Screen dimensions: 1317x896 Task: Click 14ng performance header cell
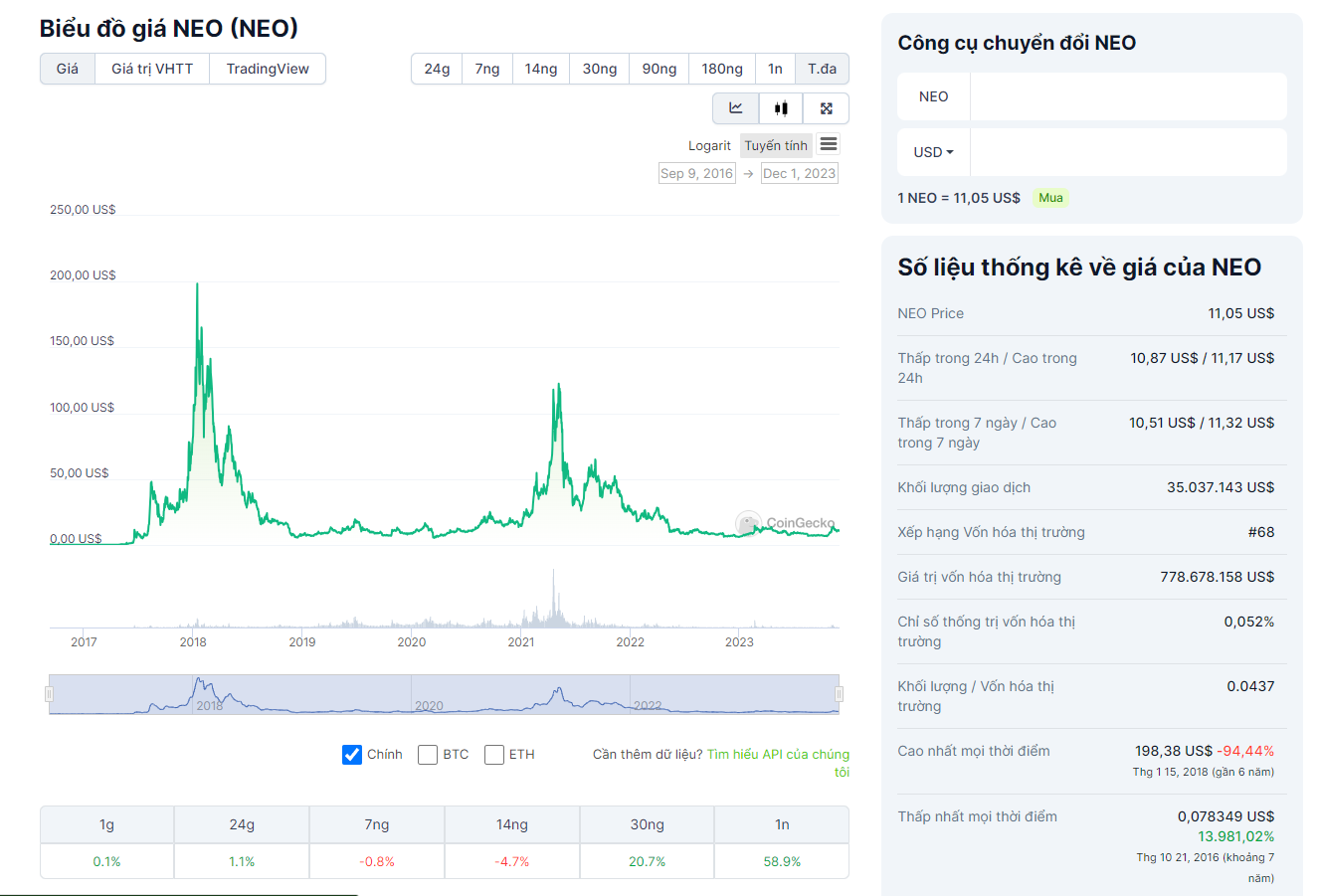[512, 824]
